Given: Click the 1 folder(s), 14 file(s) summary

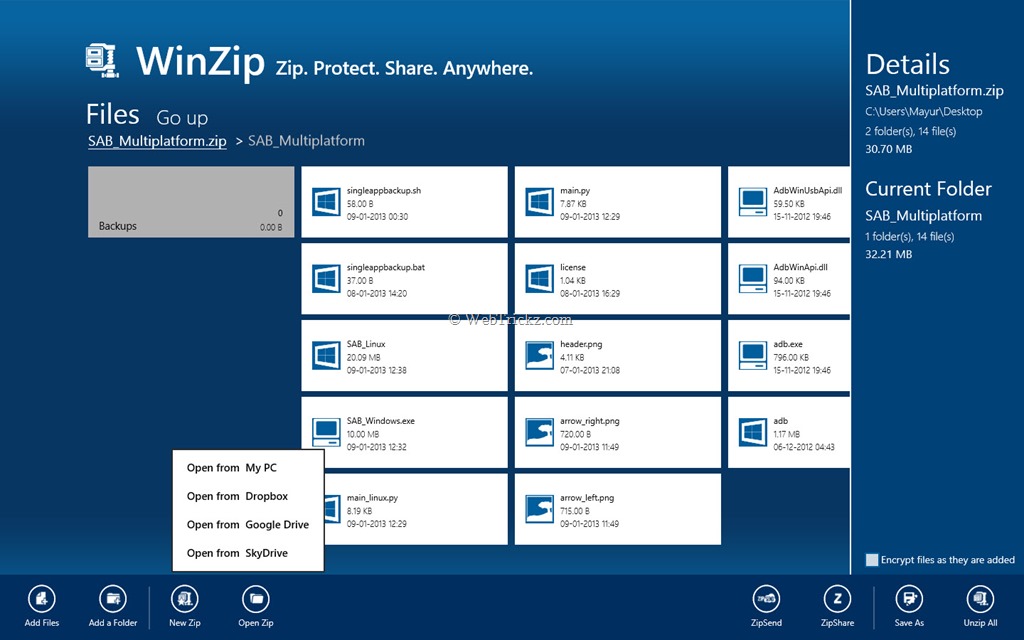Looking at the screenshot, I should pyautogui.click(x=910, y=236).
